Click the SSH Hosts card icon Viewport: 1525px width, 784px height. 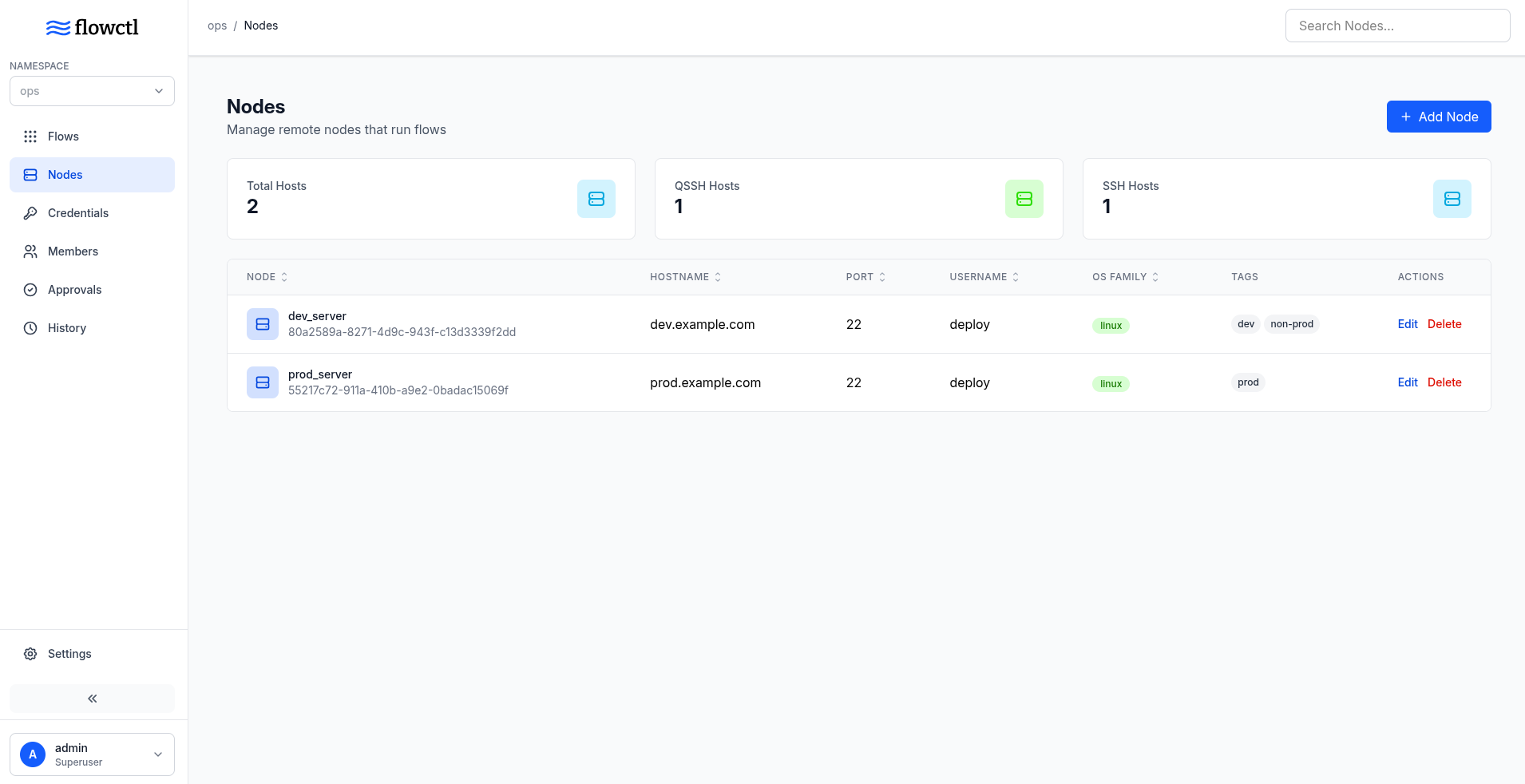coord(1452,199)
